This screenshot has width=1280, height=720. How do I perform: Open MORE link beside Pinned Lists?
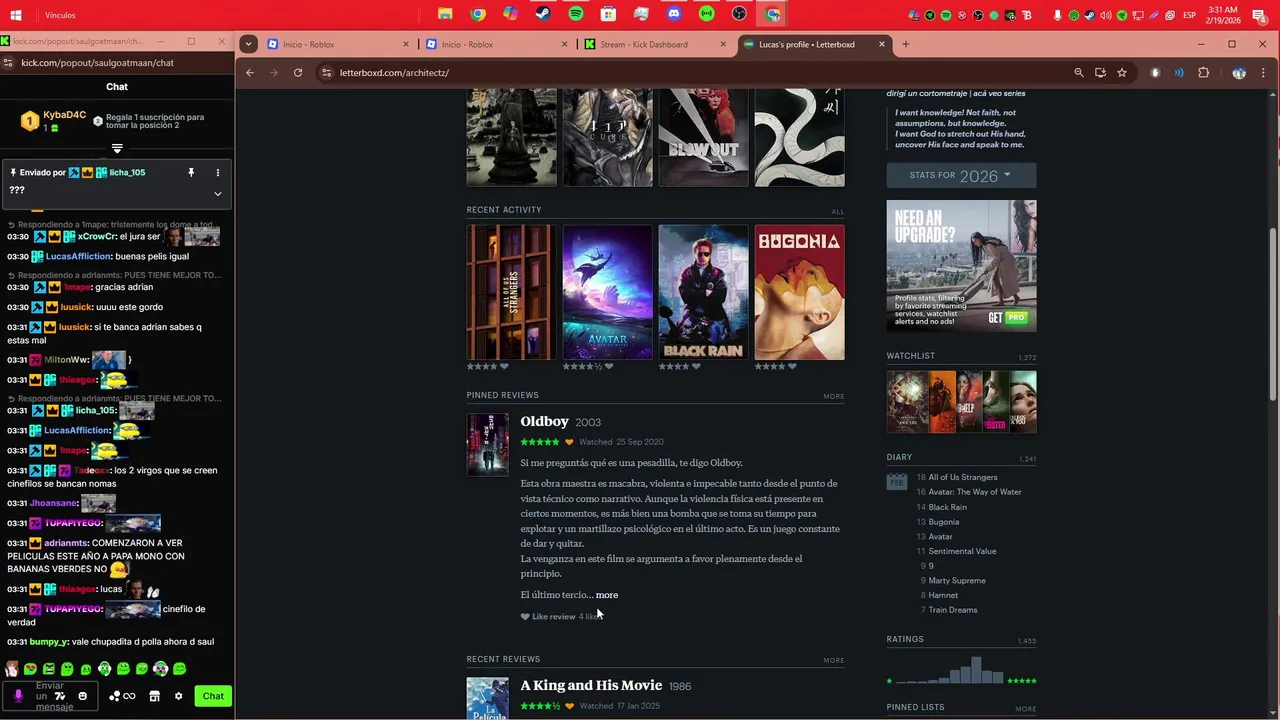pyautogui.click(x=1026, y=709)
